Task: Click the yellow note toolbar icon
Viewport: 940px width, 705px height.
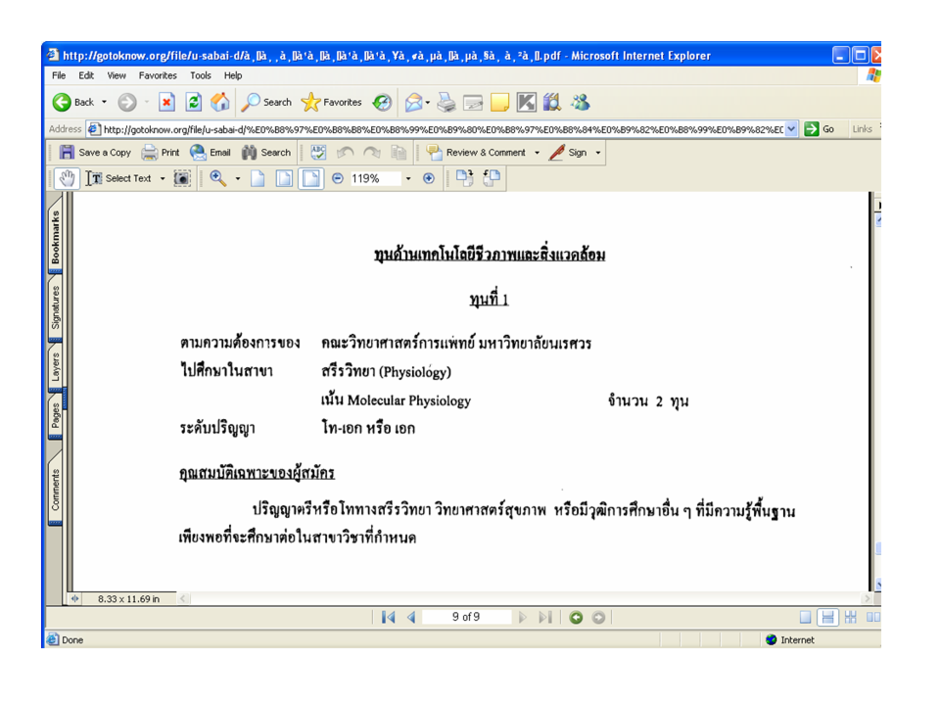Action: pyautogui.click(x=499, y=103)
